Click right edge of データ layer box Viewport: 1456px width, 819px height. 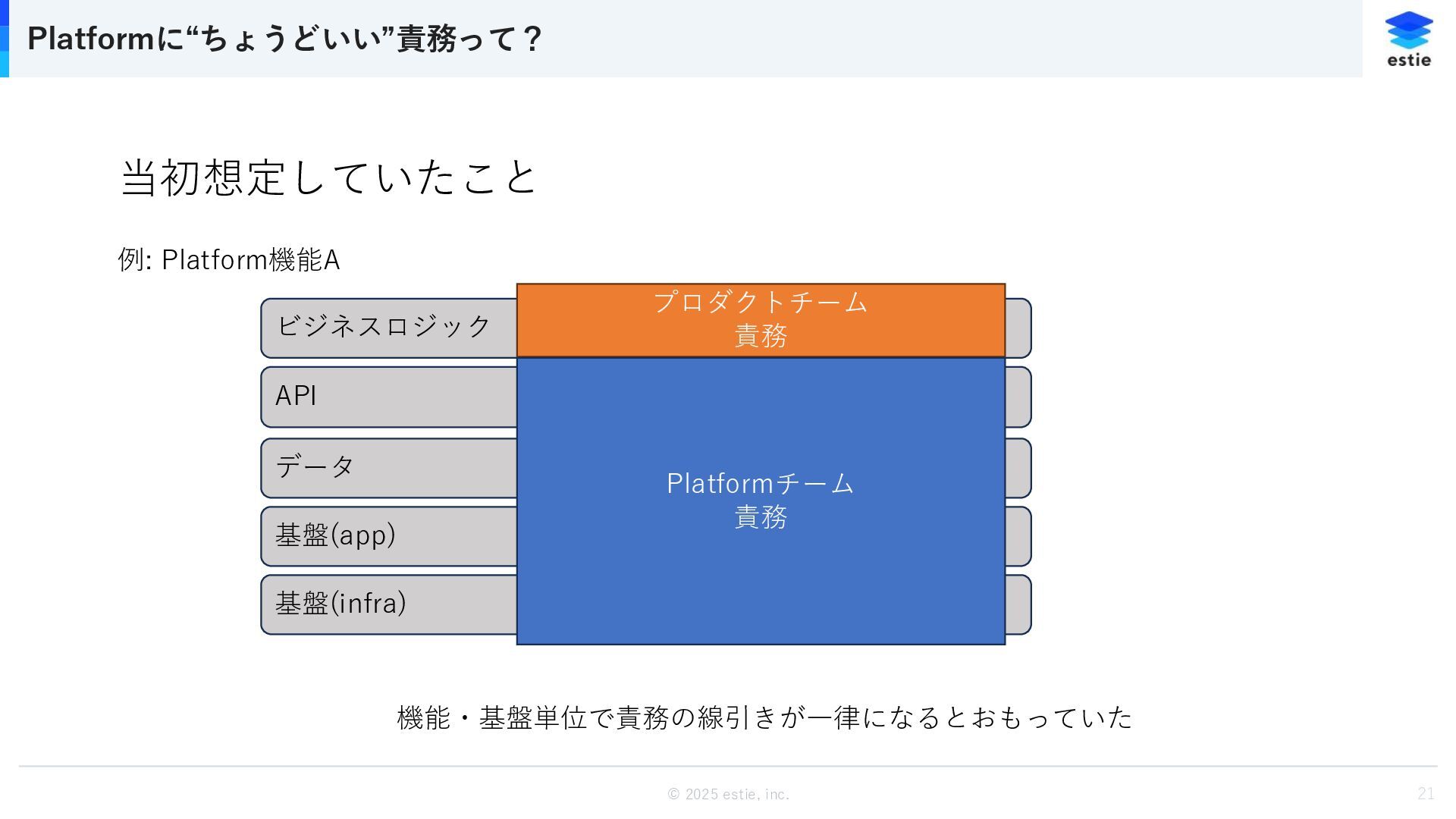(x=1018, y=468)
